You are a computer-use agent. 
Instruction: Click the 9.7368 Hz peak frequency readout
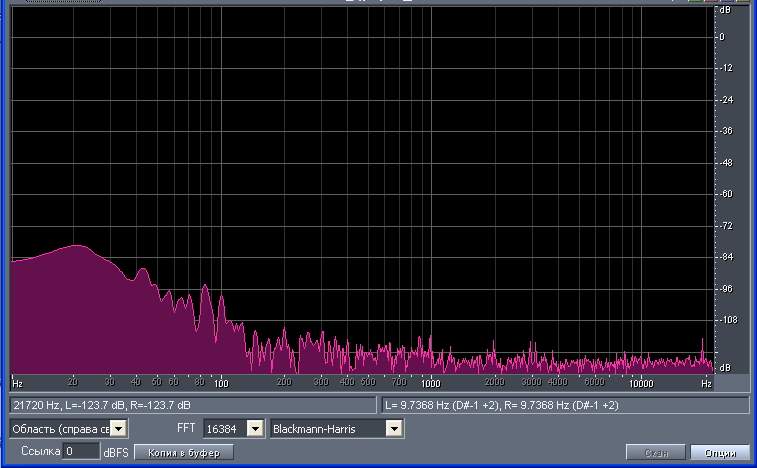click(x=565, y=405)
